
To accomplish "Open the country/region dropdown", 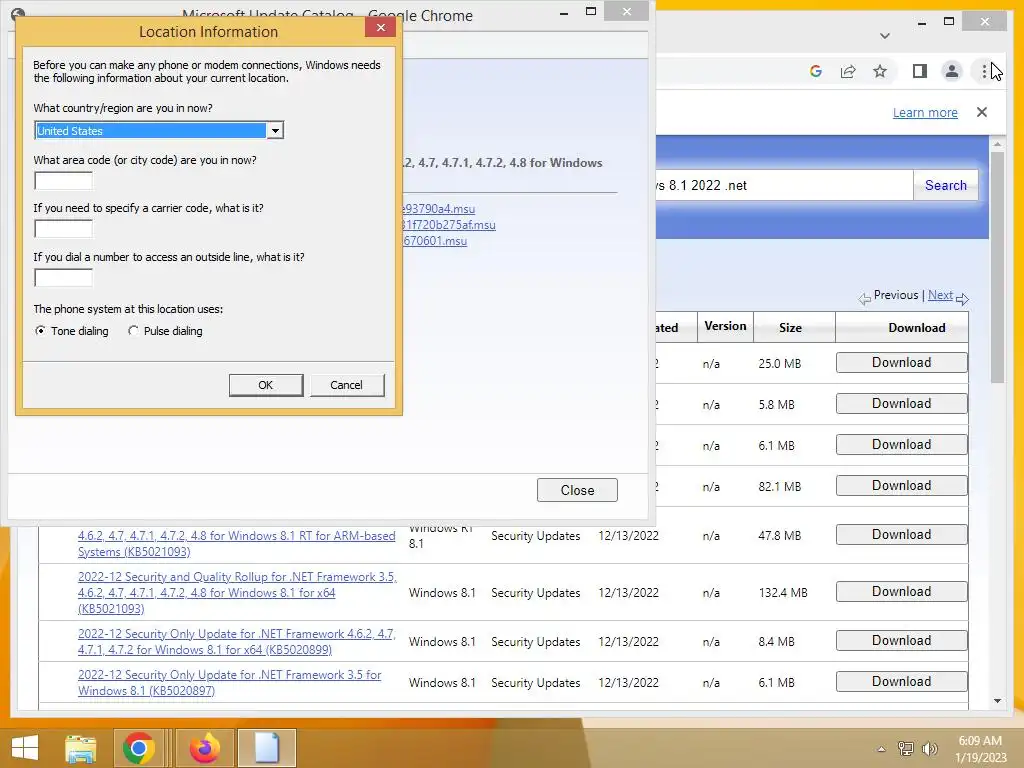I will (275, 131).
